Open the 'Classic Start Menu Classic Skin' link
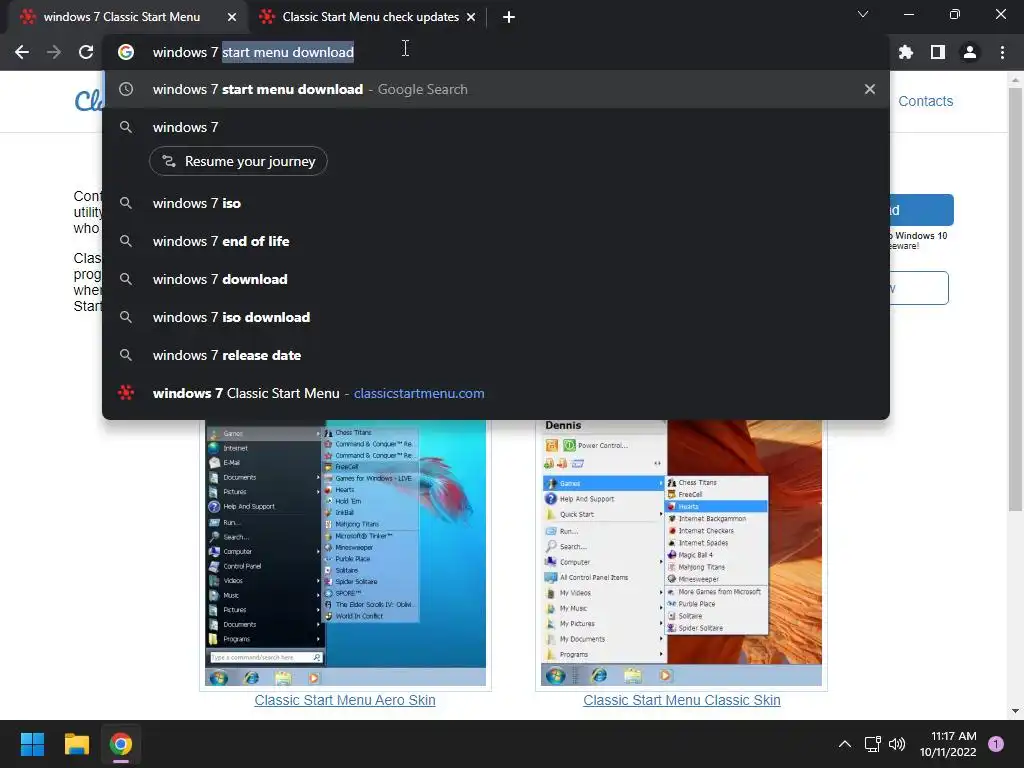1024x768 pixels. click(x=681, y=700)
